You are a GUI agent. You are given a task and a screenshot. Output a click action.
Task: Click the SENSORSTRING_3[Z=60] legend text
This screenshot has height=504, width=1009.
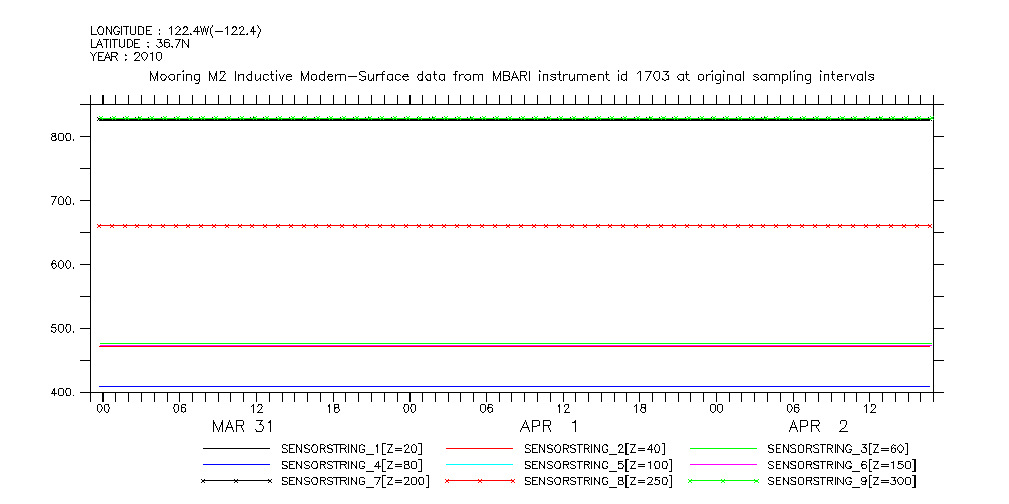[838, 449]
